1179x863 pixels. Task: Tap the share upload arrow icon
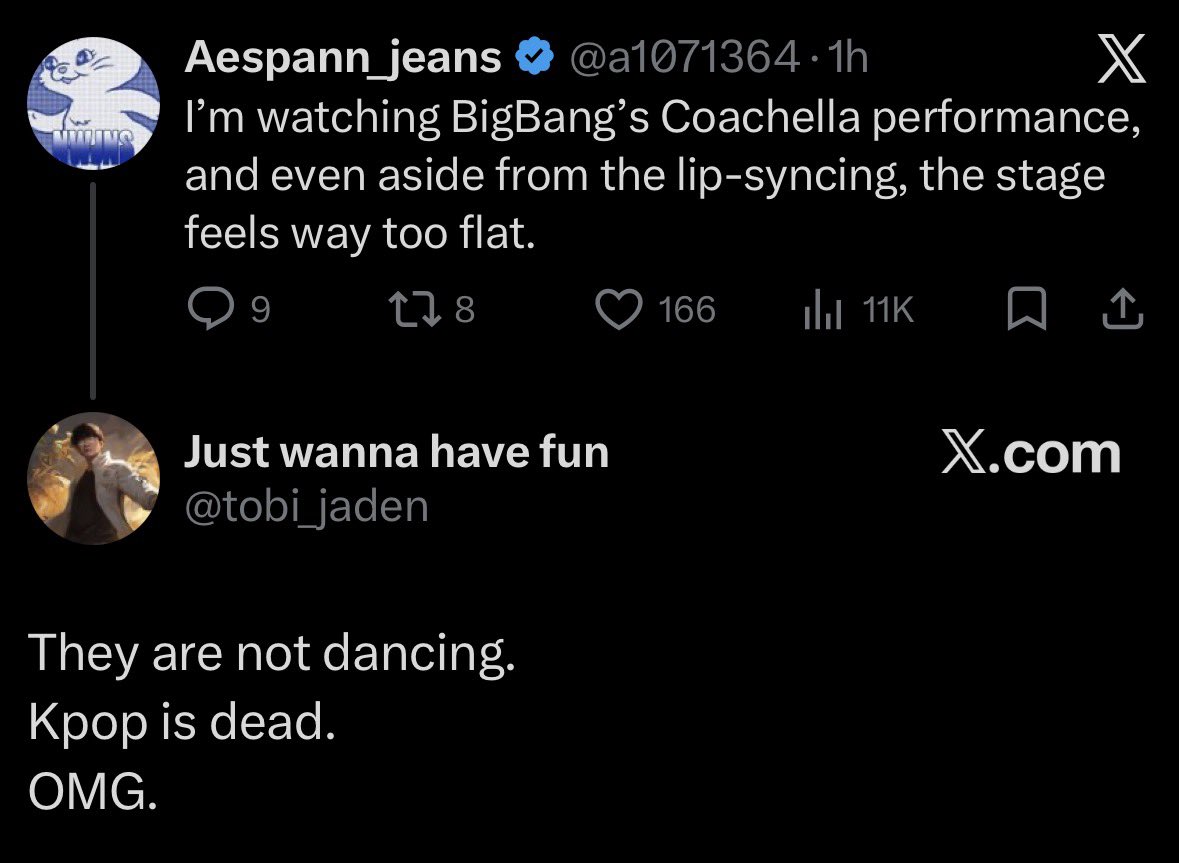point(1123,311)
